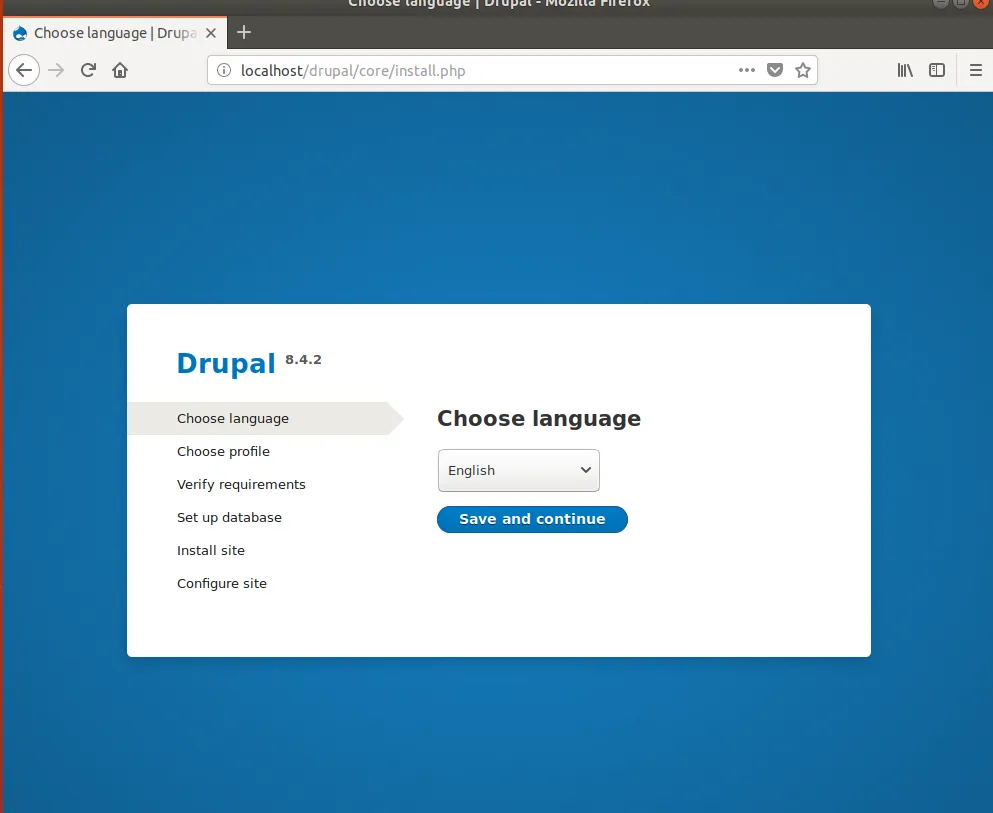The height and width of the screenshot is (813, 993).
Task: Click the Choose profile step
Action: tap(224, 451)
